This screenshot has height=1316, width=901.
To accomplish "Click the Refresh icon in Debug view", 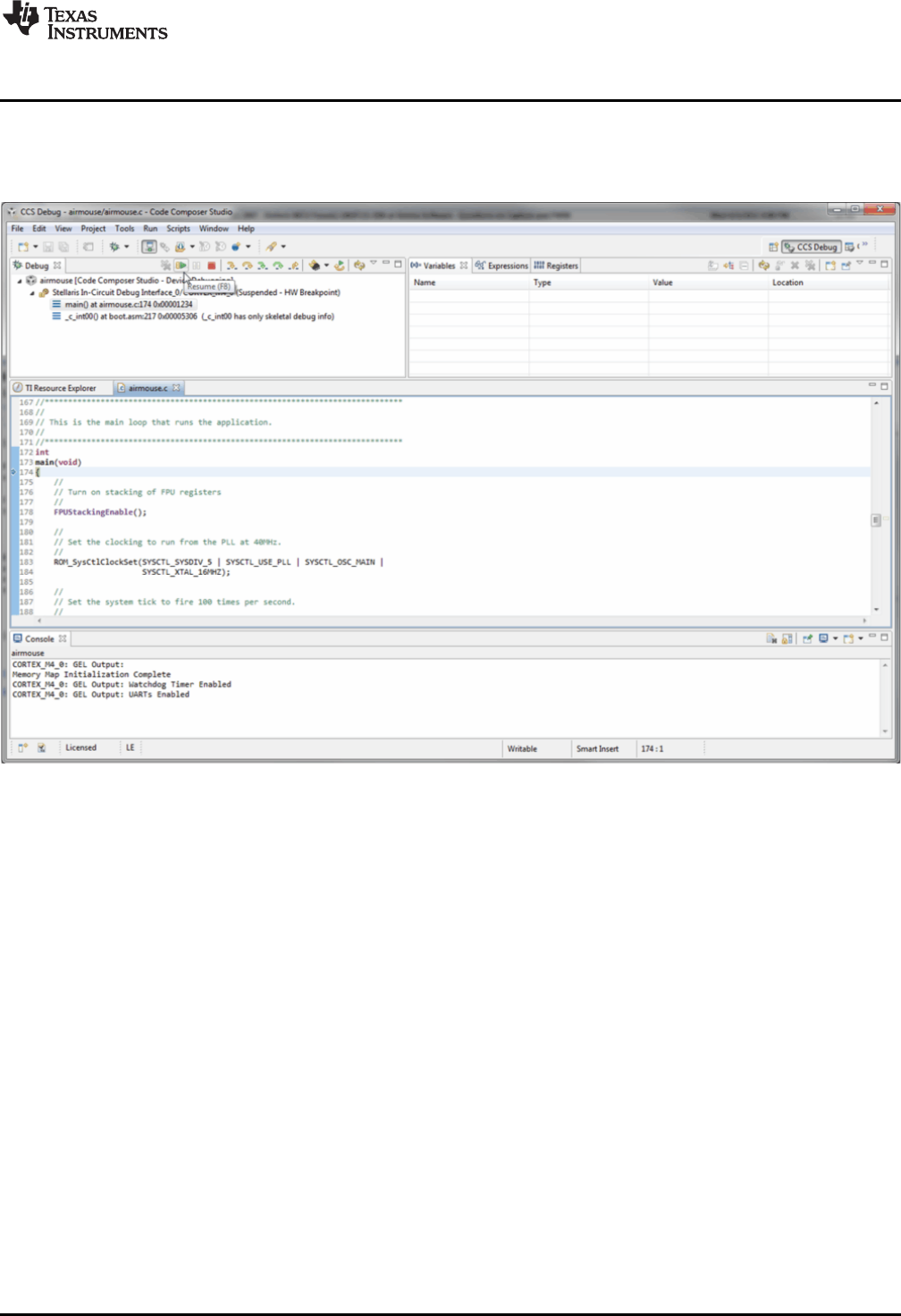I will (x=359, y=266).
